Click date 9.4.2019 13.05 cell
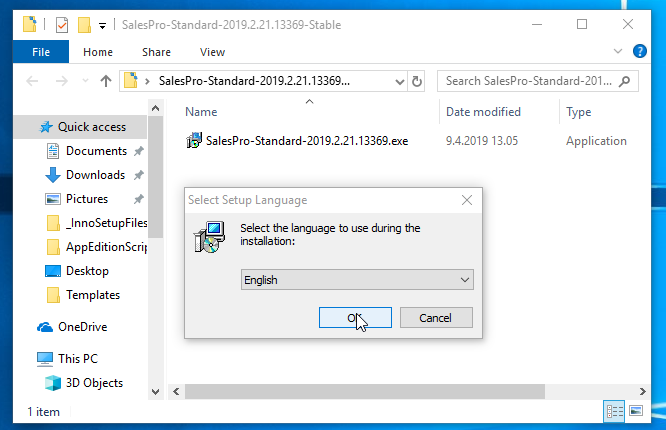The width and height of the screenshot is (666, 430). click(482, 141)
